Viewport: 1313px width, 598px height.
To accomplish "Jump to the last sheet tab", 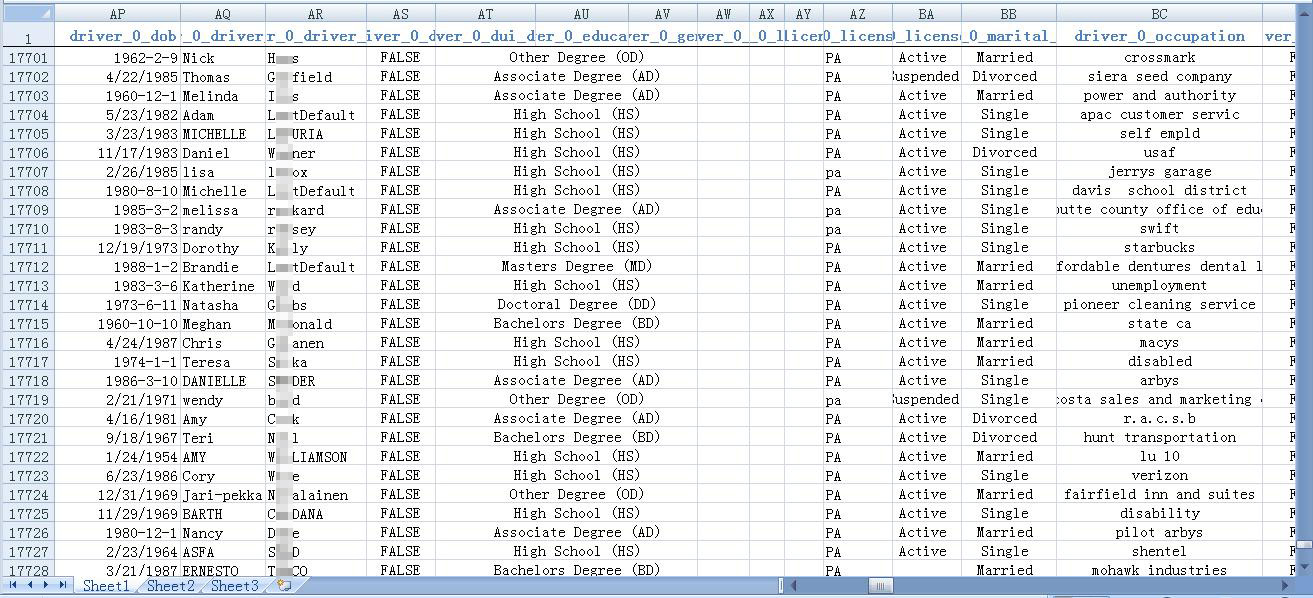I will click(63, 586).
